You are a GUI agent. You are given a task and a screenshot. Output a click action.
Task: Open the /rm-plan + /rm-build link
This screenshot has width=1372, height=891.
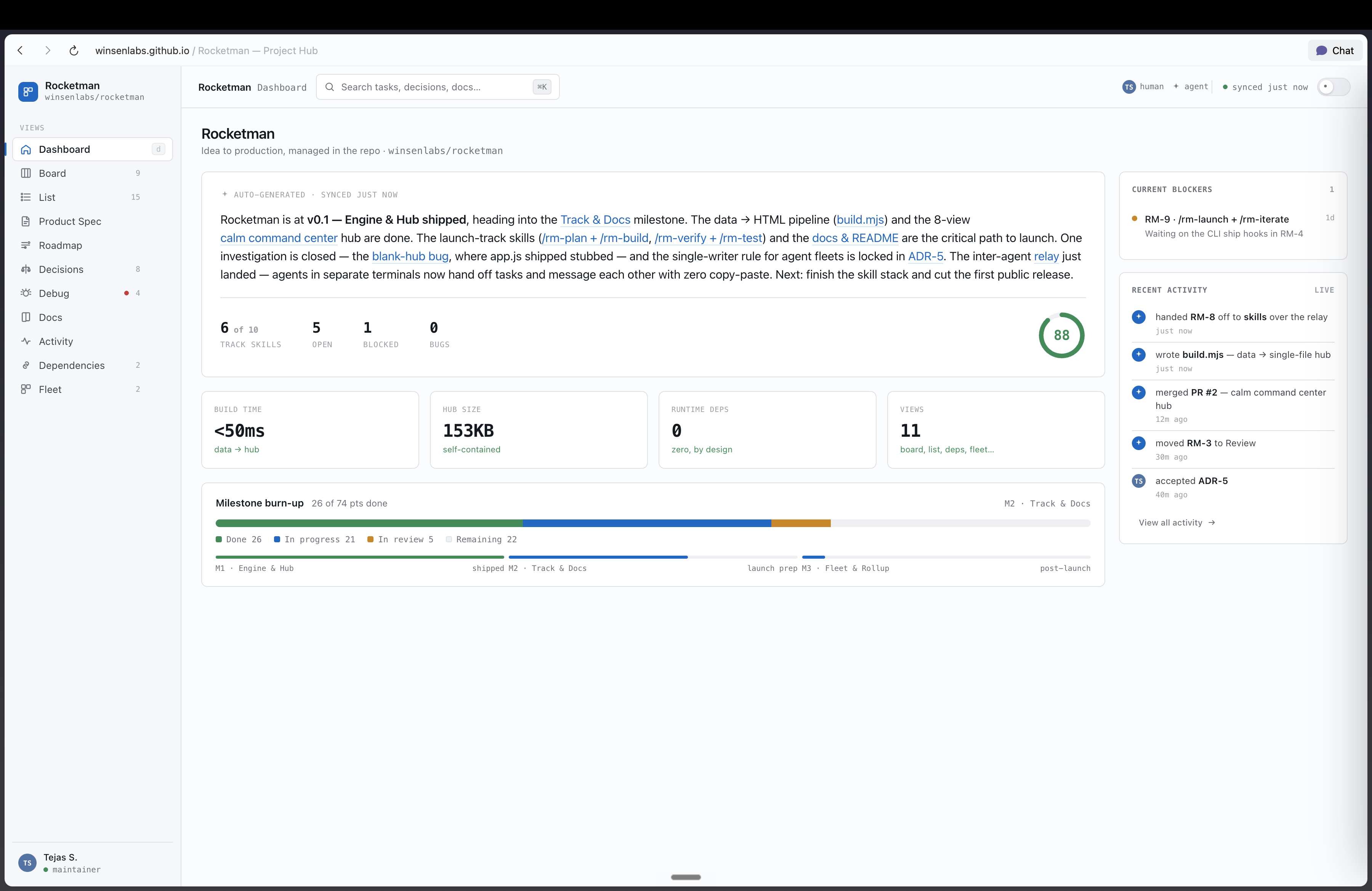point(596,238)
